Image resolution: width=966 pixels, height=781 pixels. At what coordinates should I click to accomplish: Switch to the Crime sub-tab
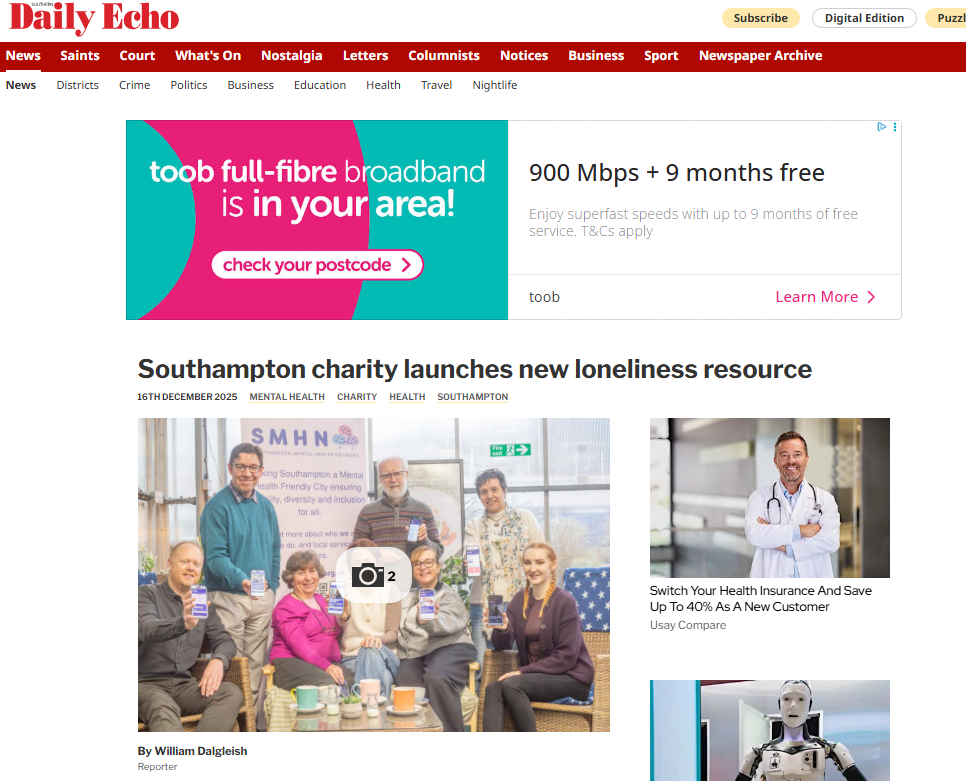134,85
